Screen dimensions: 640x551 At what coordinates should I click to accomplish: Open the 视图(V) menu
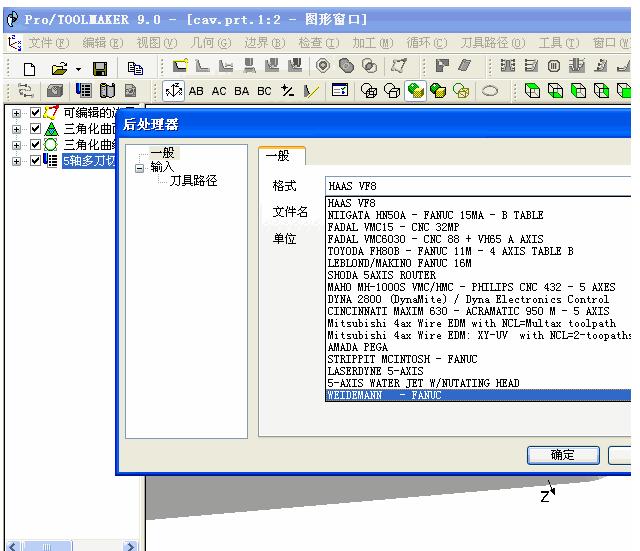(x=157, y=43)
